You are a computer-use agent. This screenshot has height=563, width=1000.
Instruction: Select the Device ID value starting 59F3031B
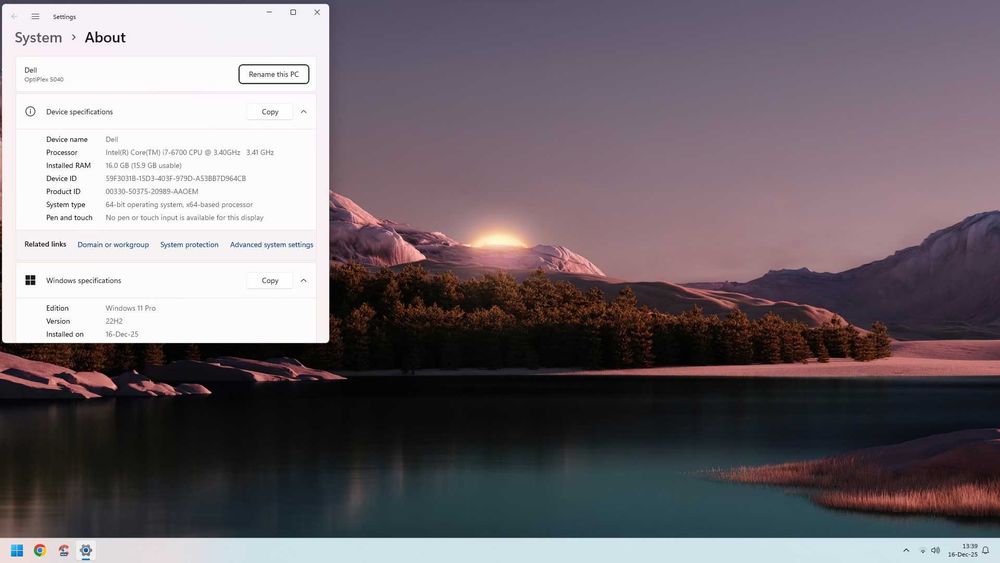click(175, 179)
